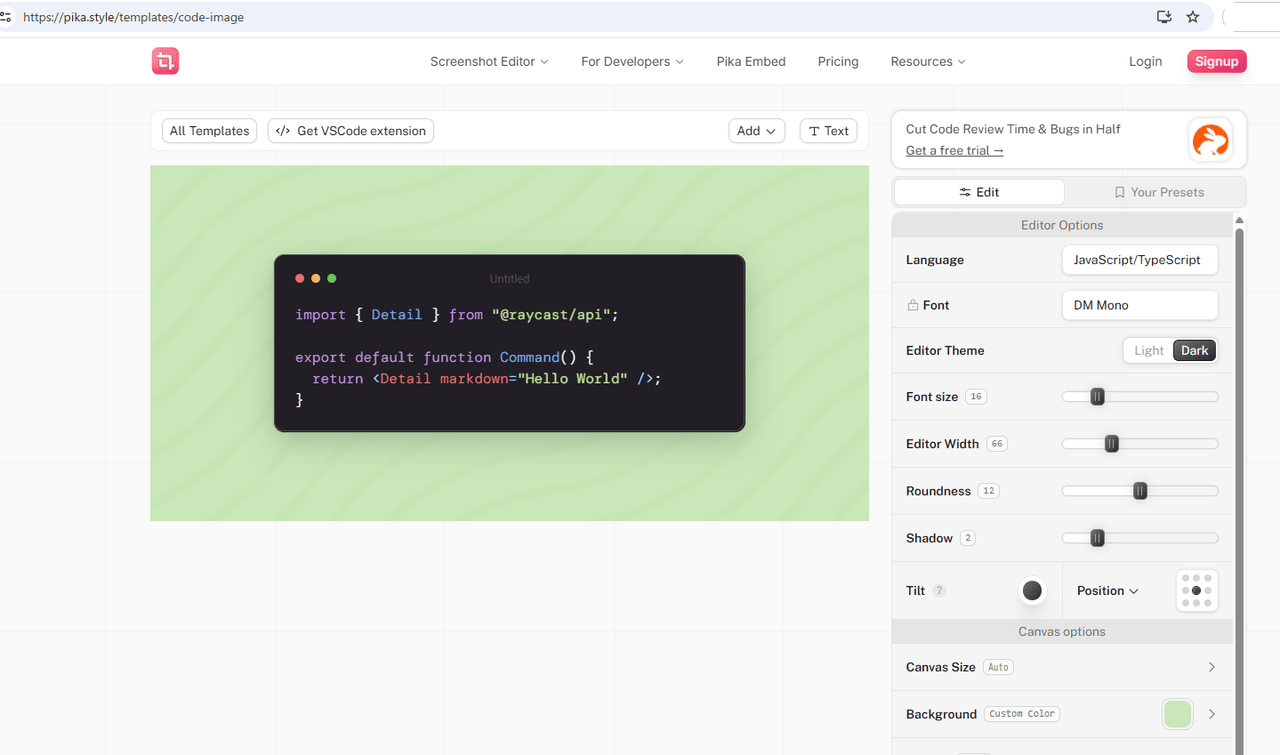Click the Cut Code Review Time ad text
Viewport: 1280px width, 755px height.
coord(1013,129)
